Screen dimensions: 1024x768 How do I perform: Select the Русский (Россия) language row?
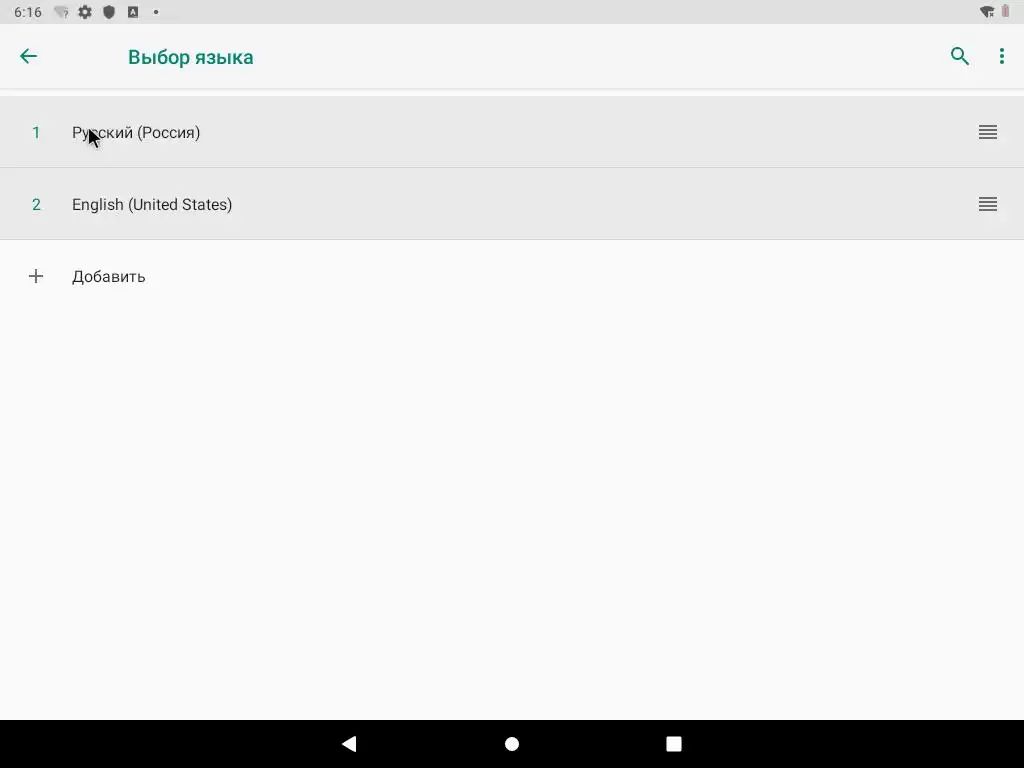click(x=512, y=132)
